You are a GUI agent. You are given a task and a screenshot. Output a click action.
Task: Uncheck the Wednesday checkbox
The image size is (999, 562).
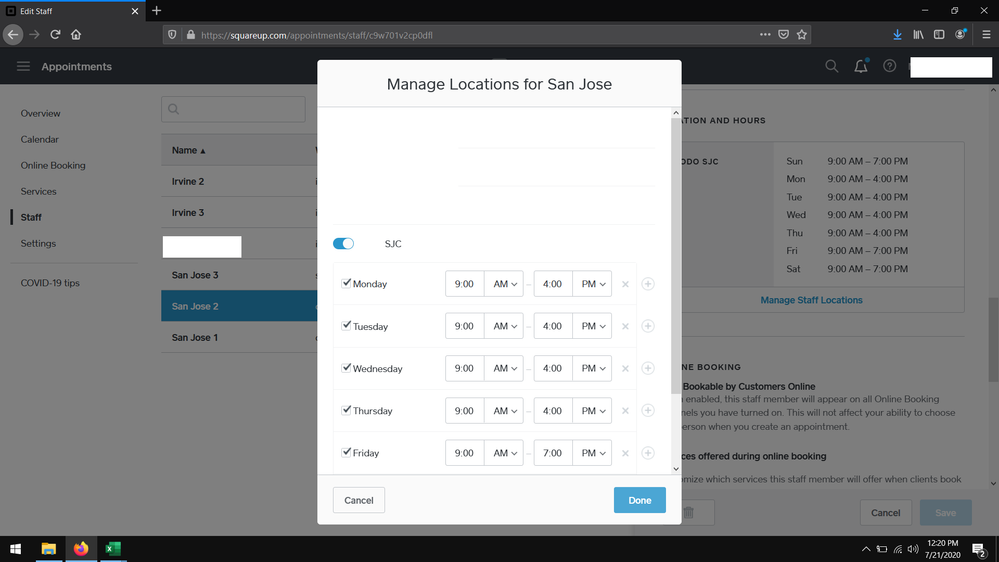click(346, 368)
